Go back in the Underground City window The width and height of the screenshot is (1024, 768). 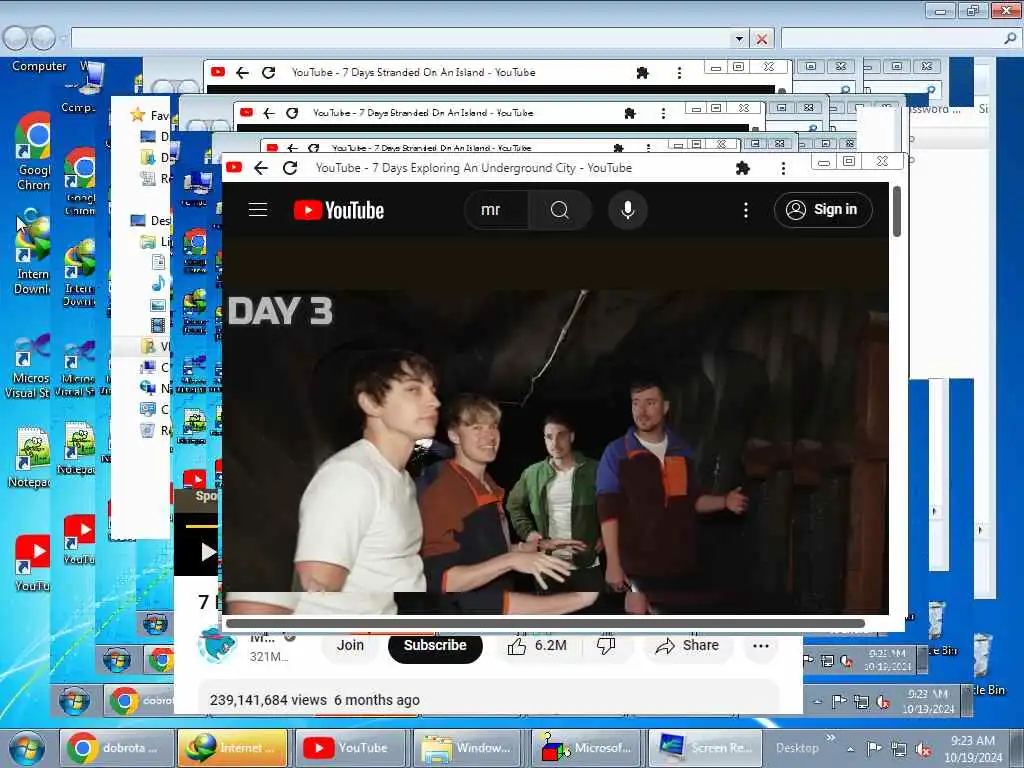(261, 168)
